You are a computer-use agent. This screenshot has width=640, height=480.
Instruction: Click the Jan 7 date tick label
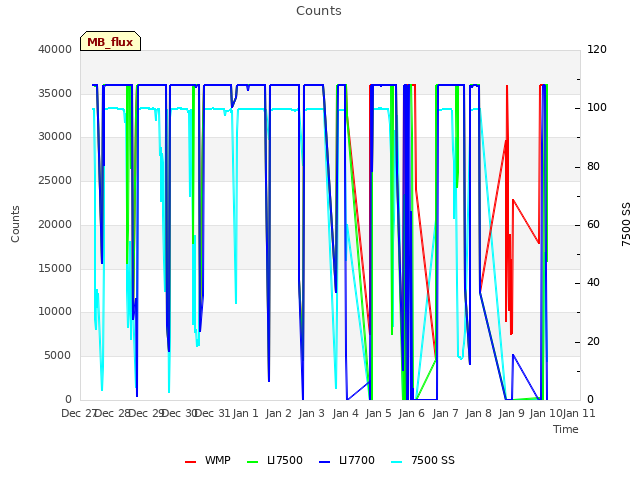point(445,413)
